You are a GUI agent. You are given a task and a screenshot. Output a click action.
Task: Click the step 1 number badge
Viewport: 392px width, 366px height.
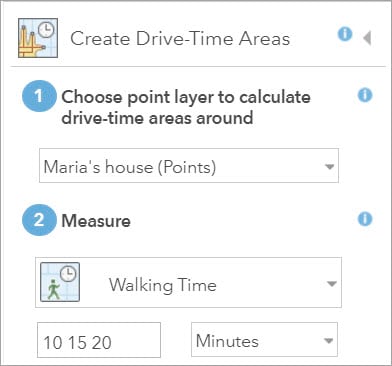[x=39, y=96]
